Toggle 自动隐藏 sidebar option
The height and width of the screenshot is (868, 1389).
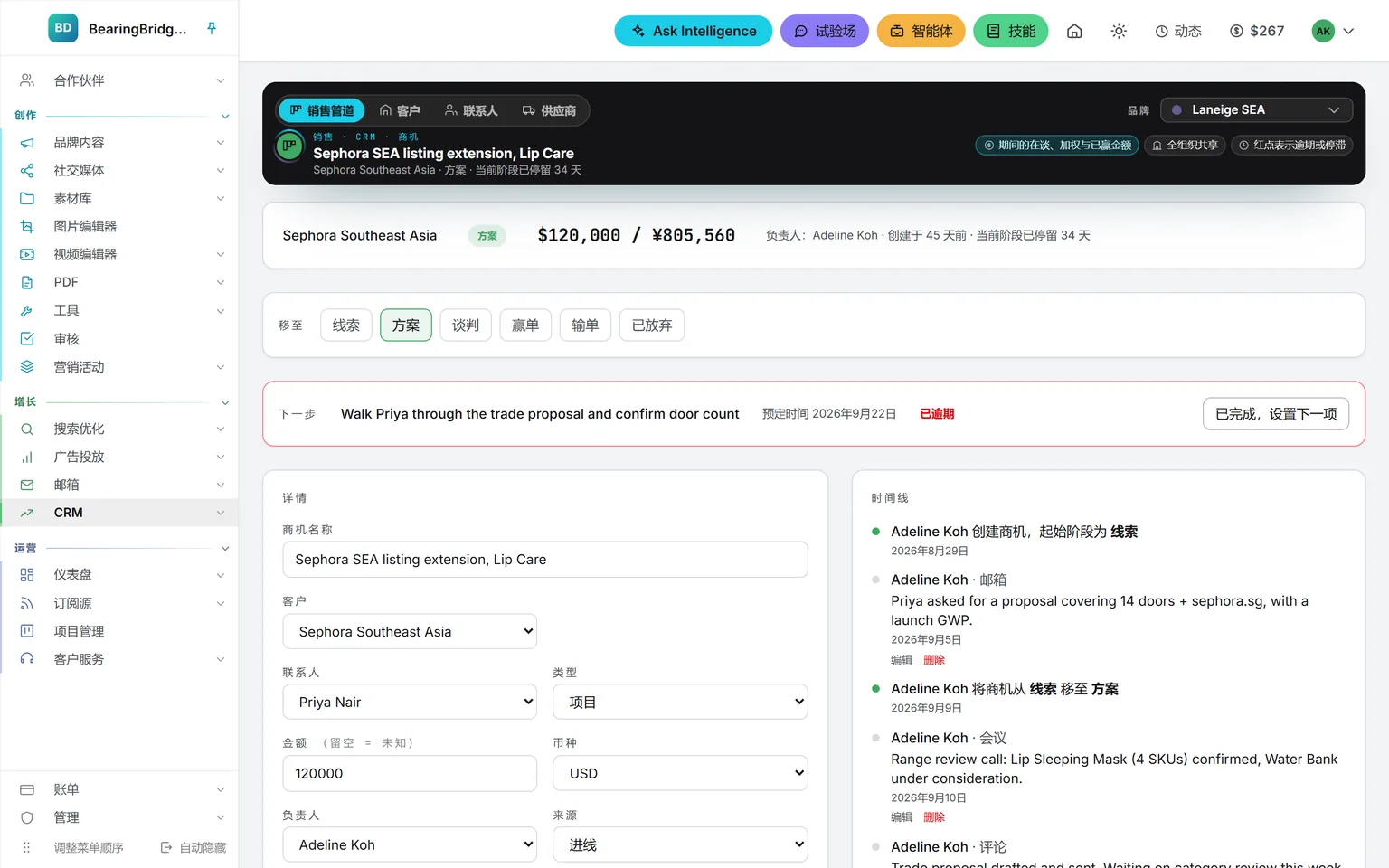click(x=194, y=847)
